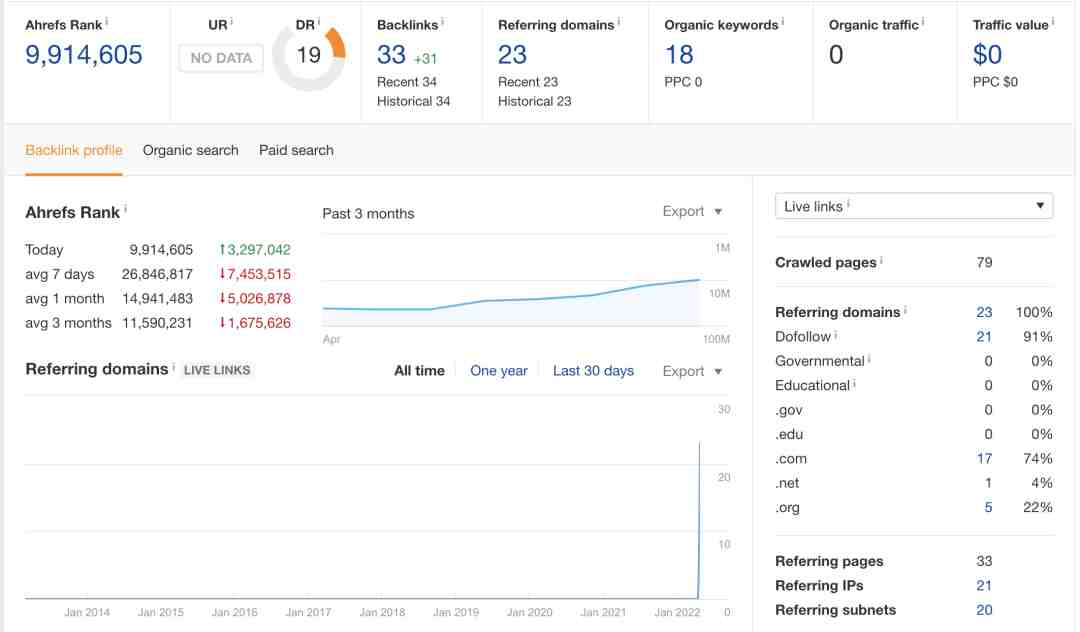Click the Ahrefs Rank past 3 months chart line

[511, 297]
